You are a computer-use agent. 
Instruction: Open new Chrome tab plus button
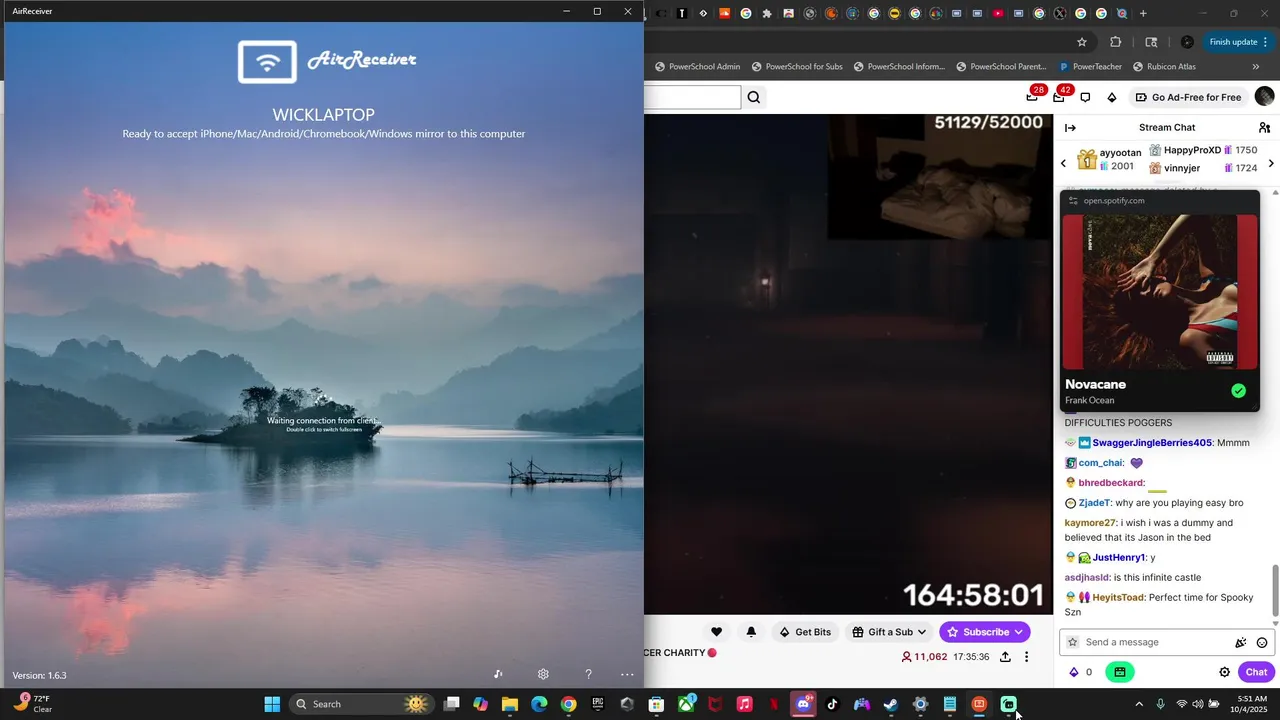click(x=1143, y=13)
